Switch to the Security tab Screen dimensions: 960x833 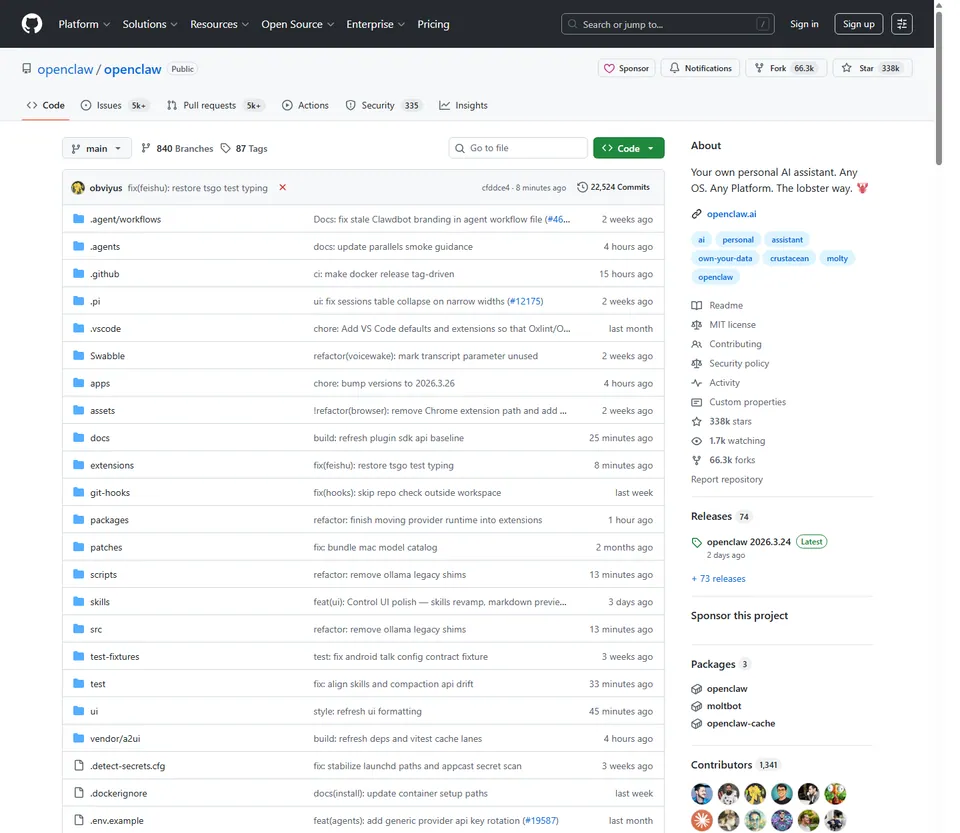[x=384, y=105]
